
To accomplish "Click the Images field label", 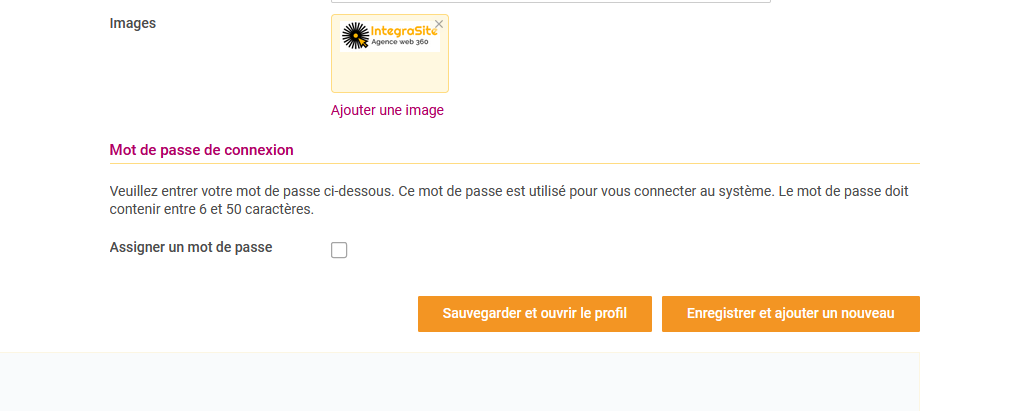I will pyautogui.click(x=132, y=23).
